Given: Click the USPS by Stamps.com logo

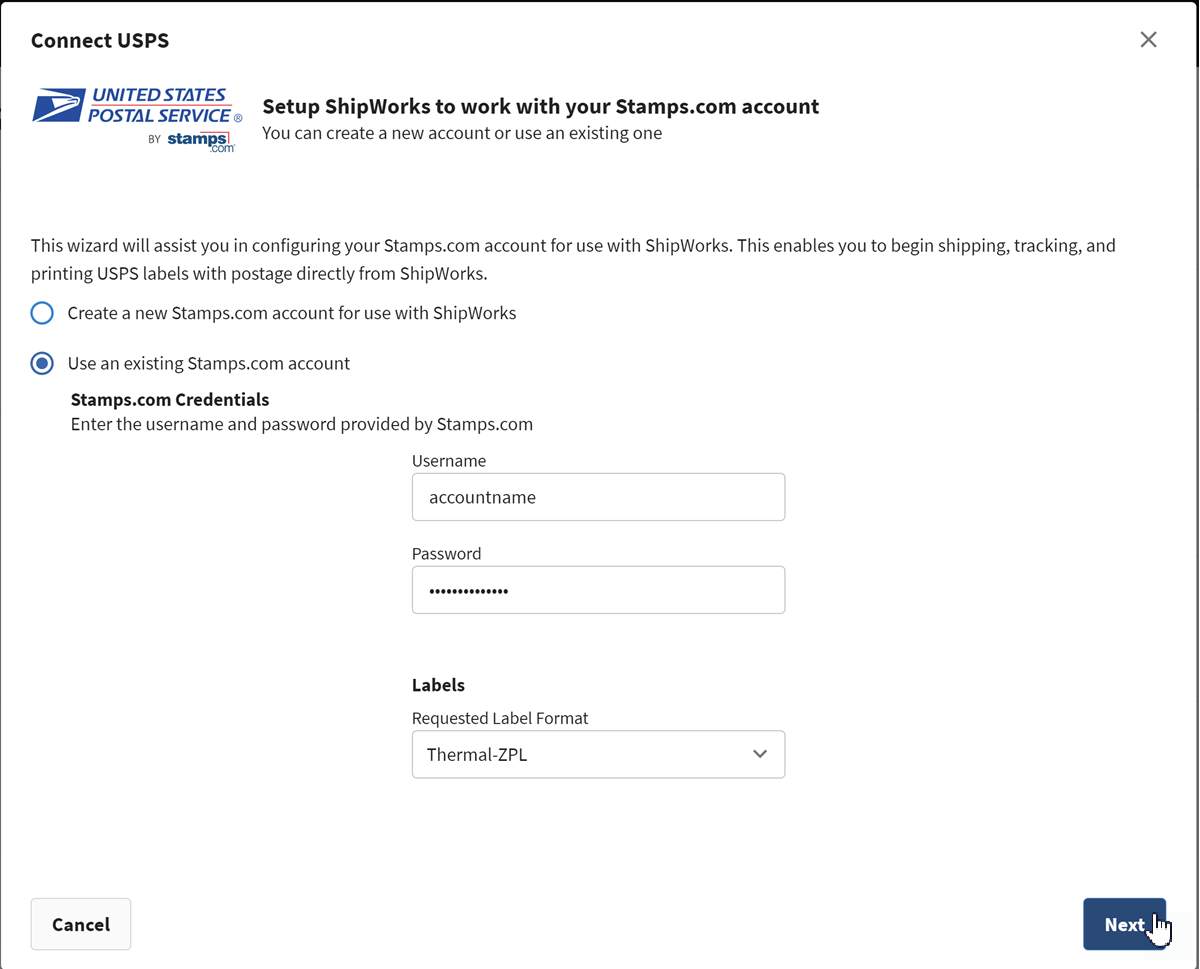Looking at the screenshot, I should [137, 119].
